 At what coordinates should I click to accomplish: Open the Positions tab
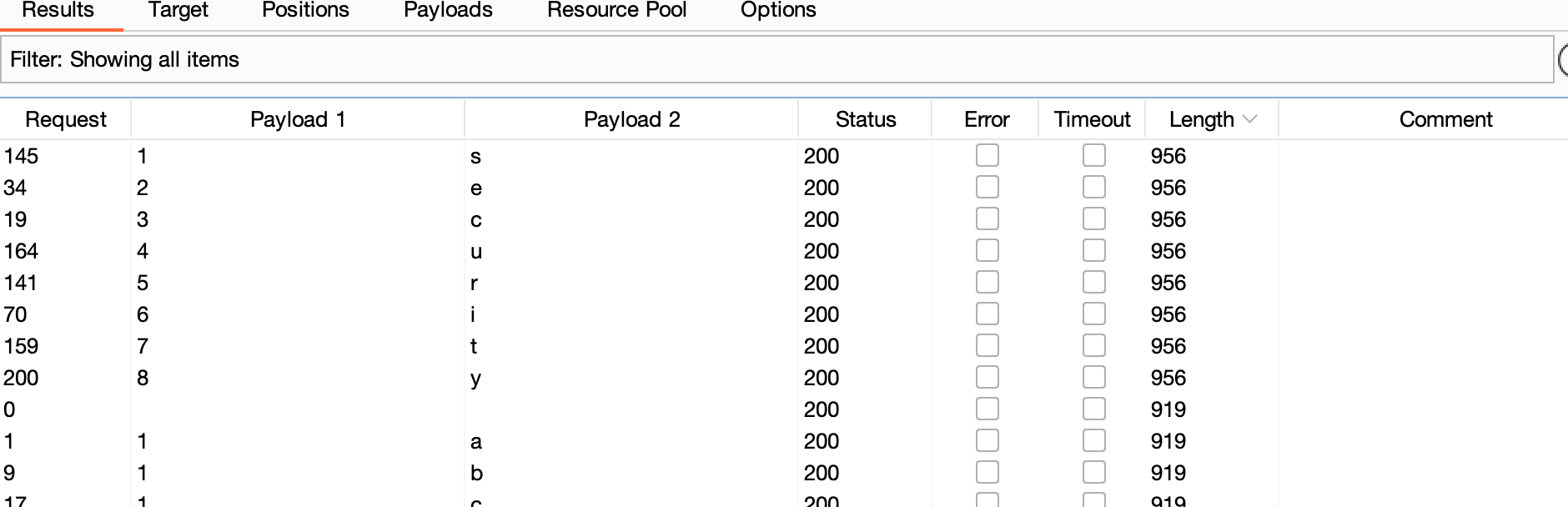point(305,11)
